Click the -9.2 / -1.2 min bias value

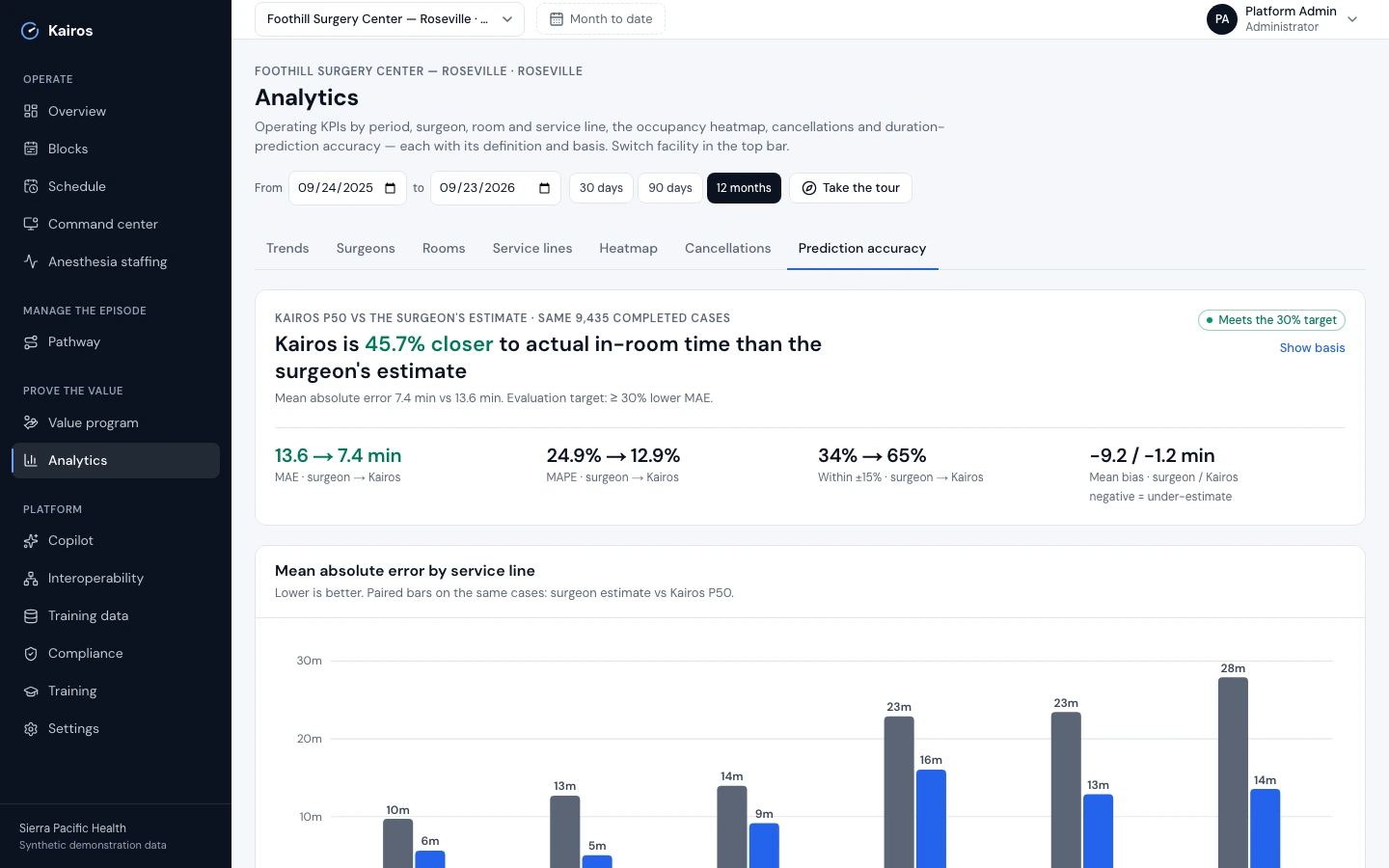tap(1152, 455)
